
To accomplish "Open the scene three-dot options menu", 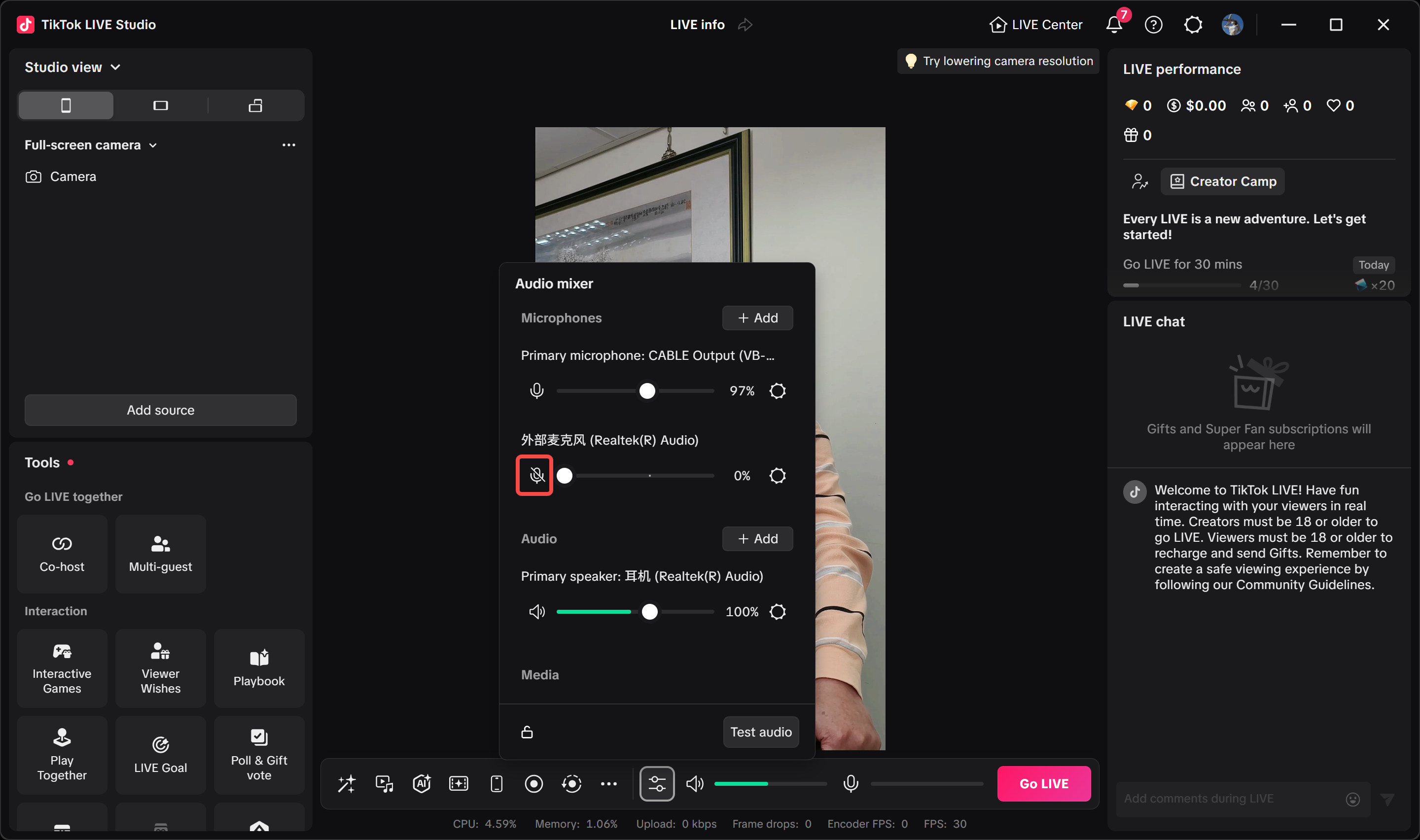I will pos(288,145).
